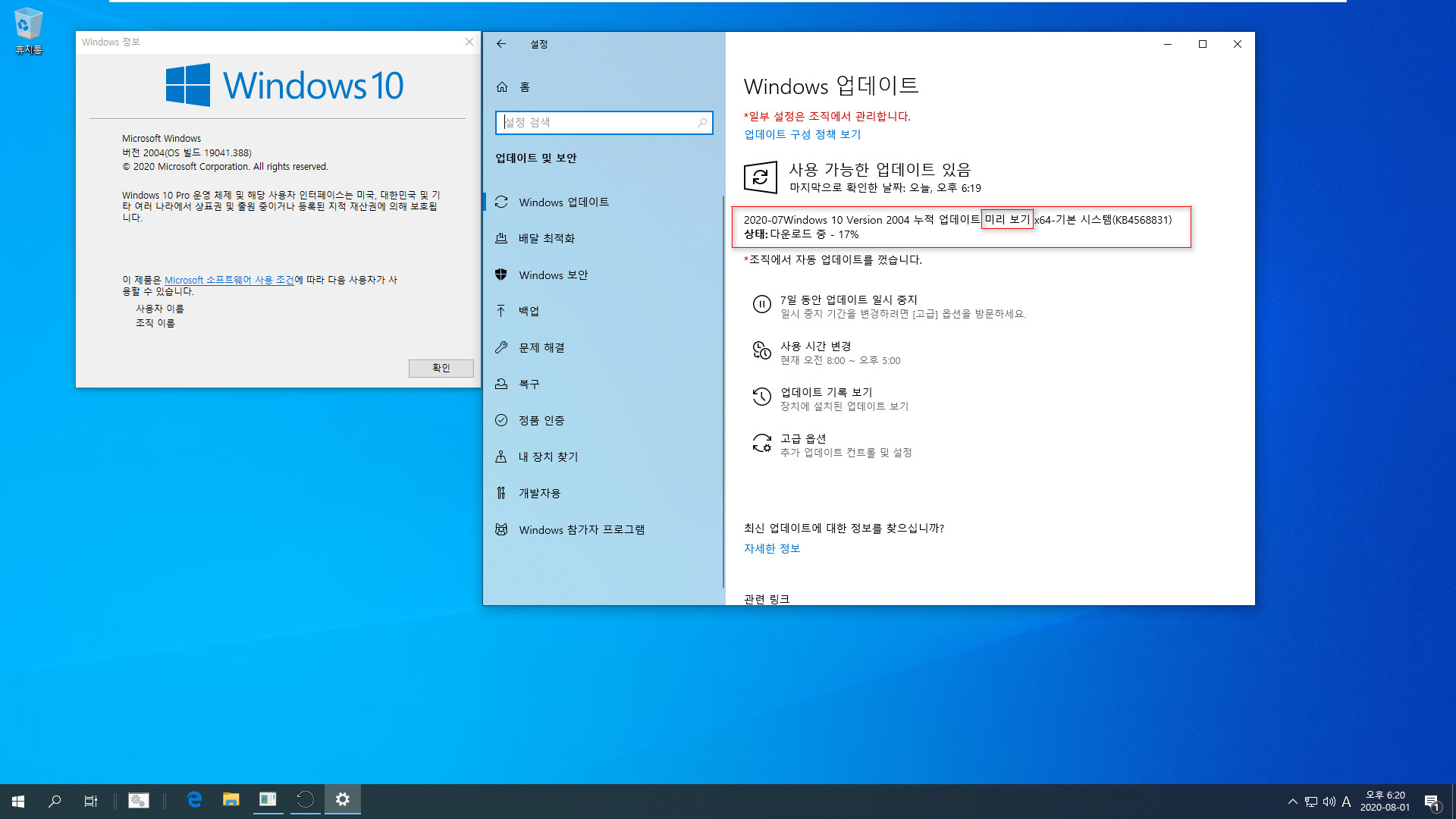Click the gear-sync icon for 고급 옵션
Viewport: 1456px width, 819px height.
coord(761,443)
